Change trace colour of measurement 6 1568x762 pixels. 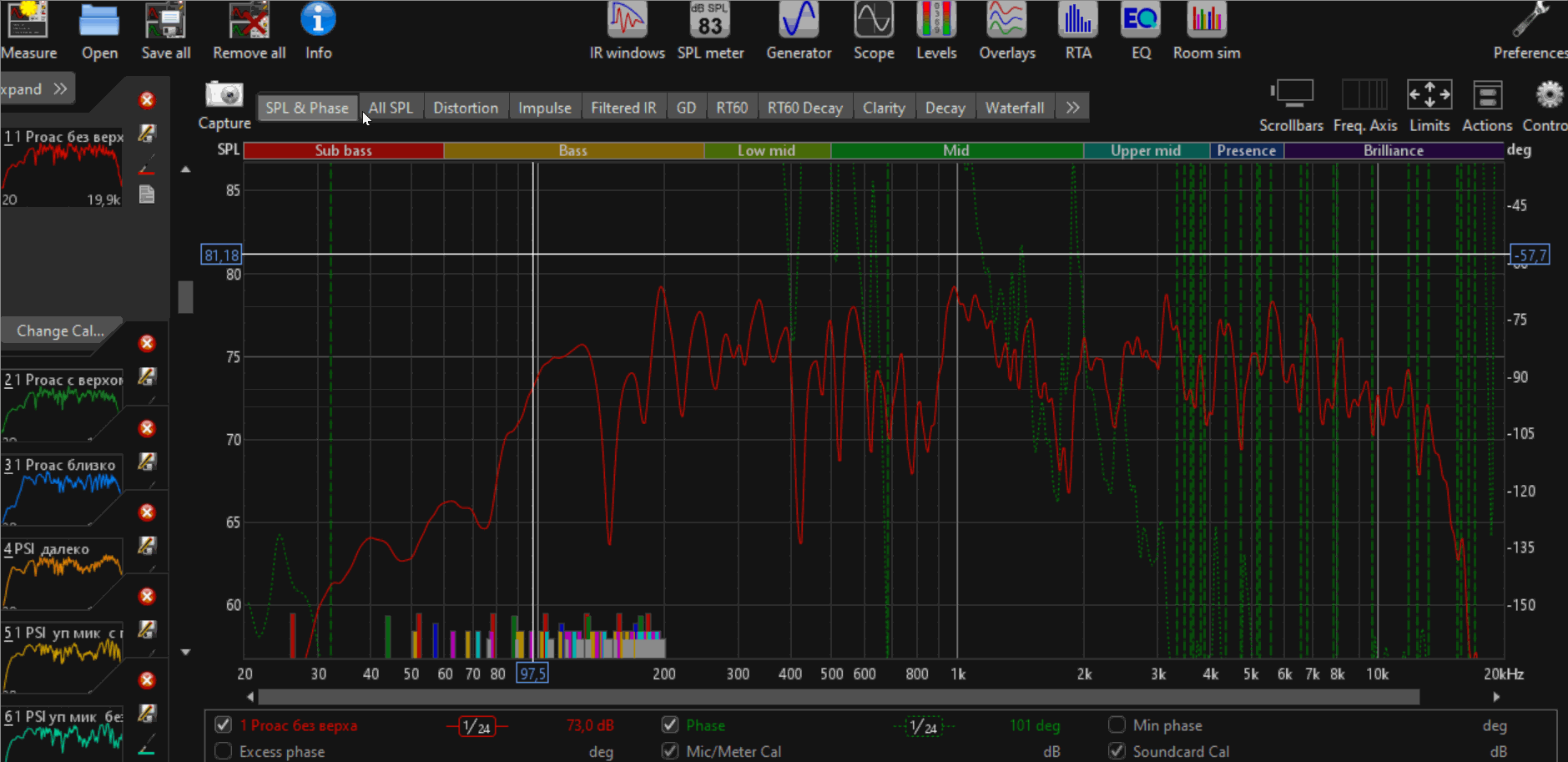(x=147, y=745)
